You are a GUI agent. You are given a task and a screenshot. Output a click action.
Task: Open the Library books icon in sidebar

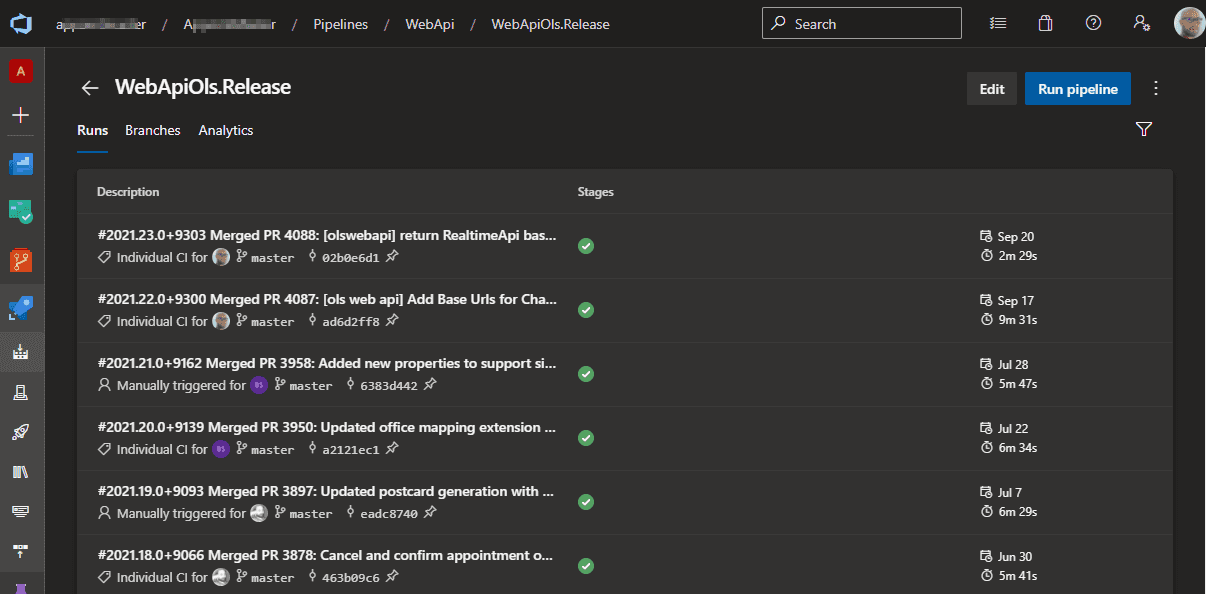(21, 472)
